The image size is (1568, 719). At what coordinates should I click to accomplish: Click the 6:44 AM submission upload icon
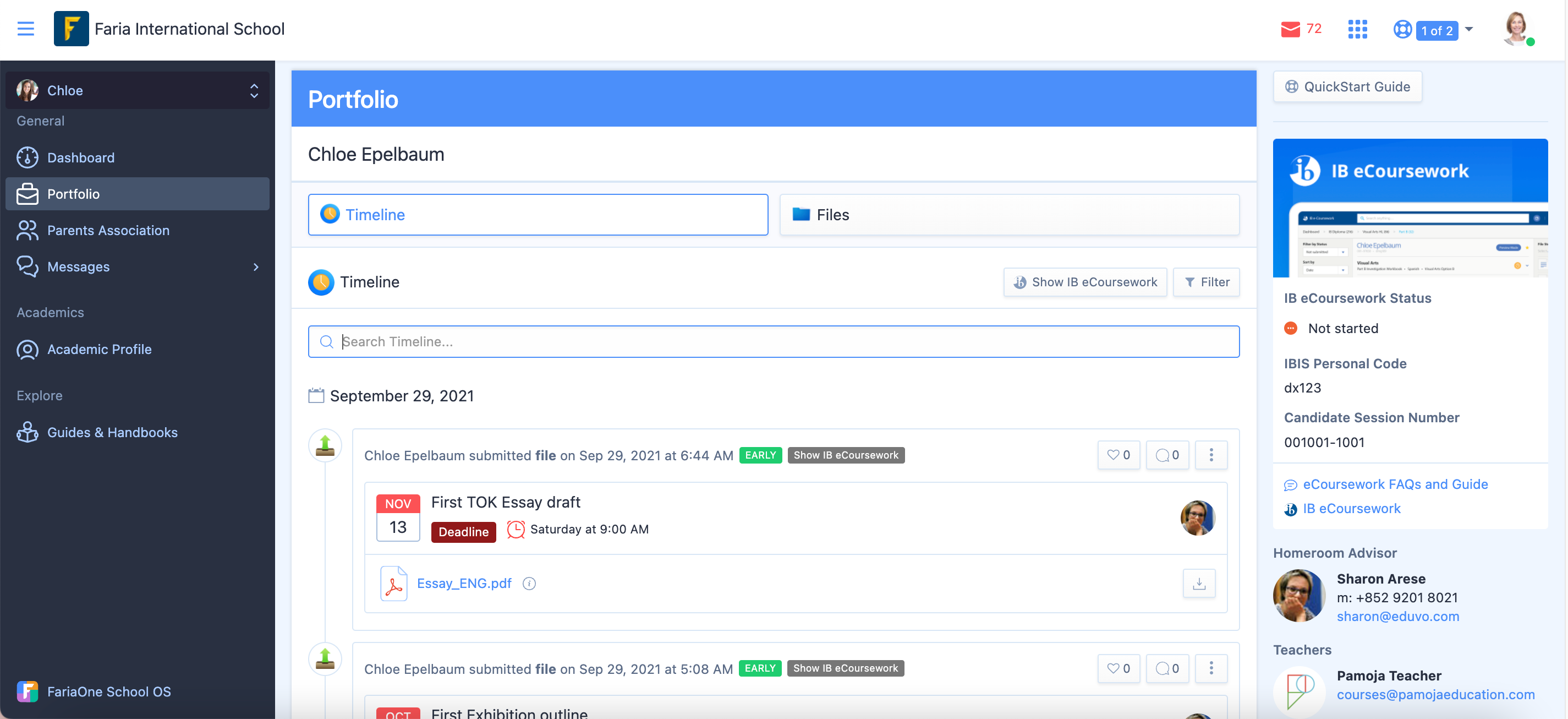pos(325,445)
